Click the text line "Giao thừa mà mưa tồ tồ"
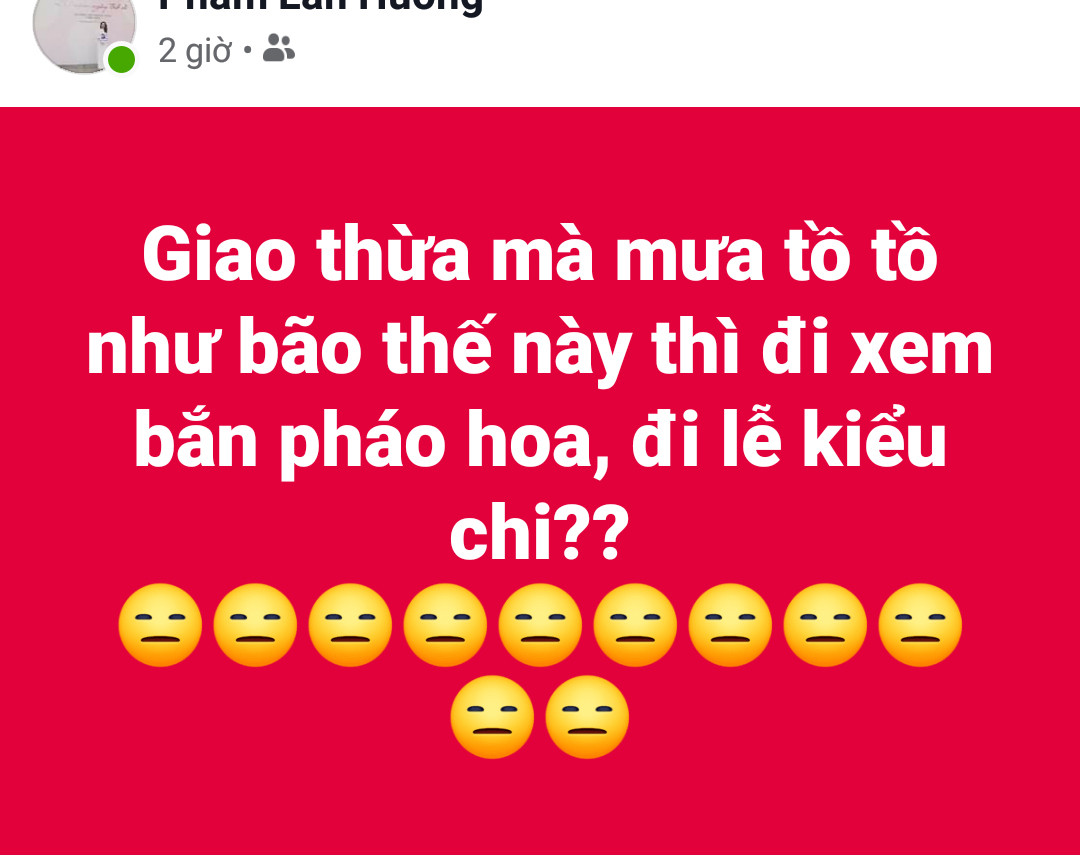The image size is (1080, 860). 540,255
